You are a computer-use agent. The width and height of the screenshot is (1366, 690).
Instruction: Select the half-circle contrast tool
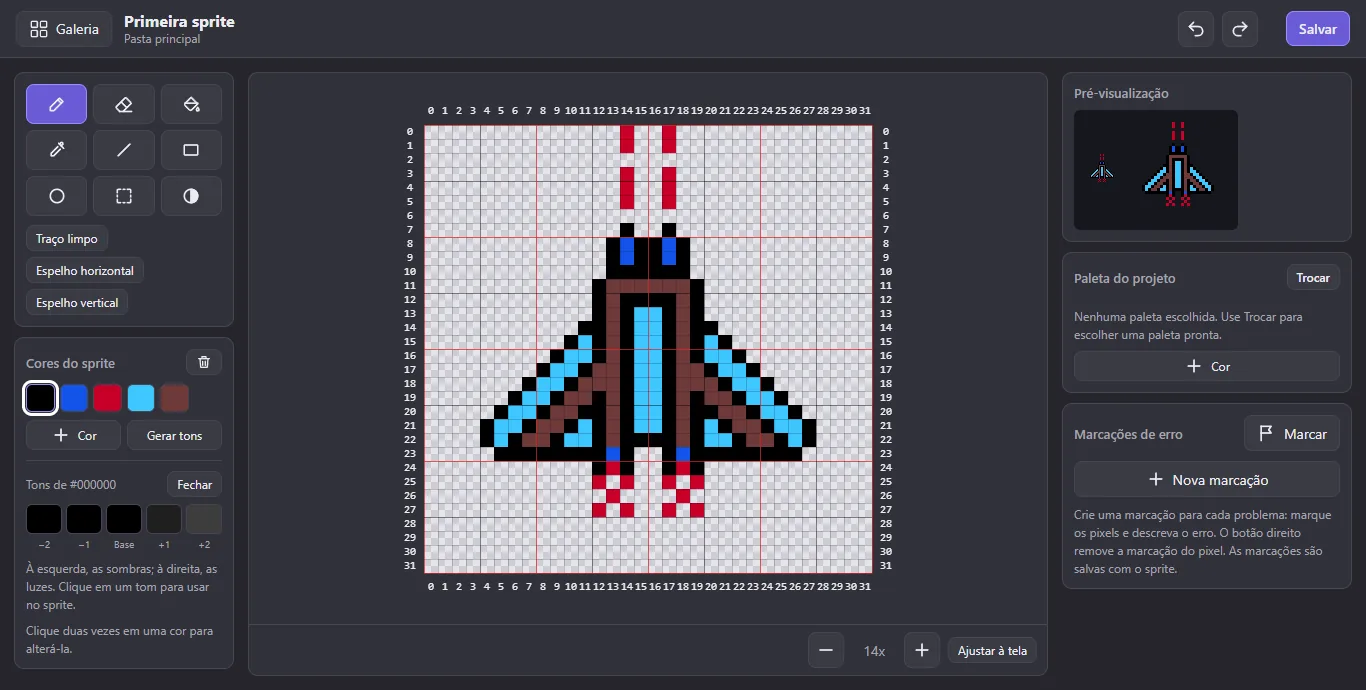tap(191, 196)
